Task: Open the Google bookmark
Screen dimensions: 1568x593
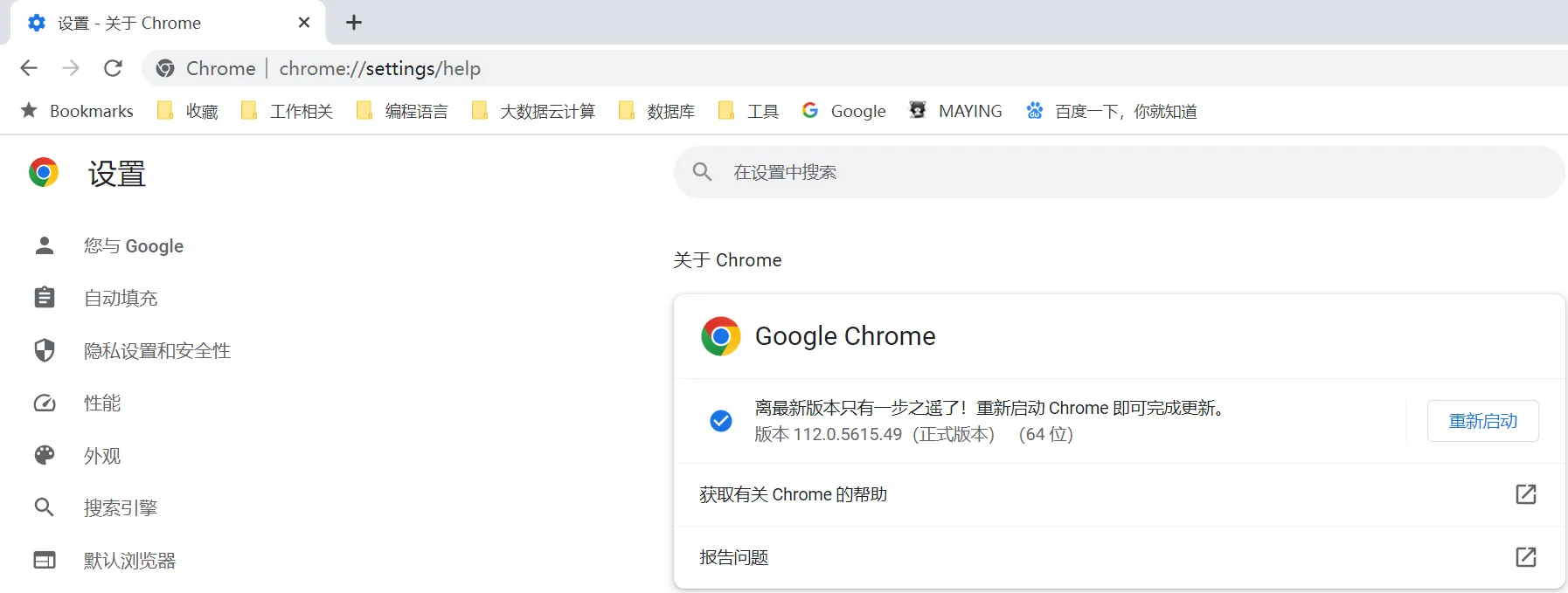Action: coord(843,111)
